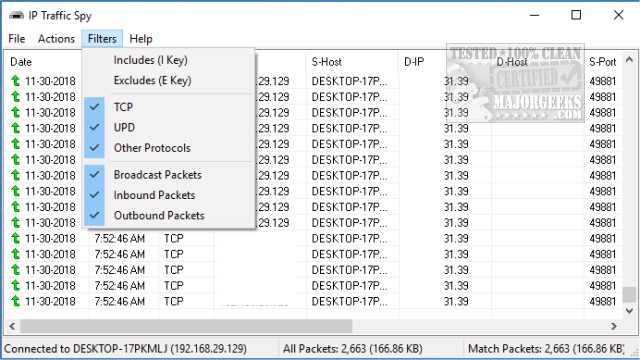The image size is (640, 360).
Task: Click the horizontal scrollbar thumb
Action: [186, 326]
